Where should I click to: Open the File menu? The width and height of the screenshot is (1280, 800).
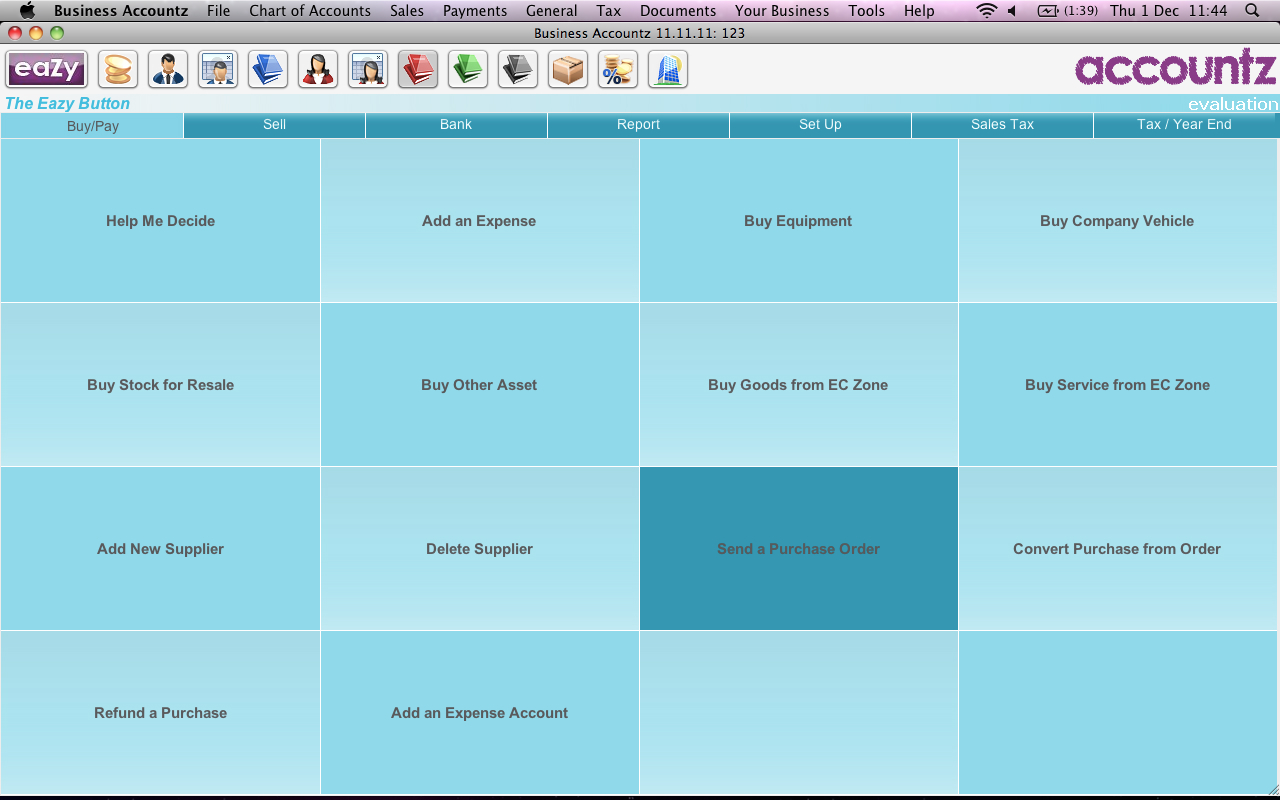click(x=218, y=11)
